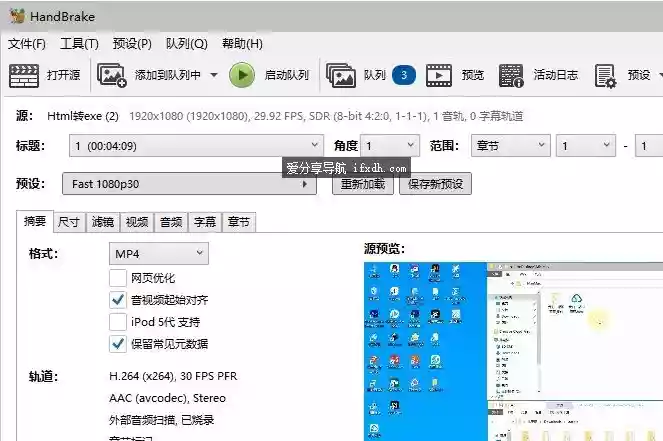Click the queue count badge showing 3
This screenshot has width=663, height=441.
pyautogui.click(x=404, y=75)
